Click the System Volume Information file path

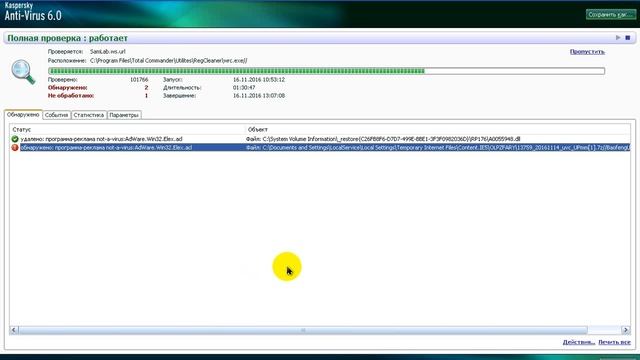[x=383, y=139]
